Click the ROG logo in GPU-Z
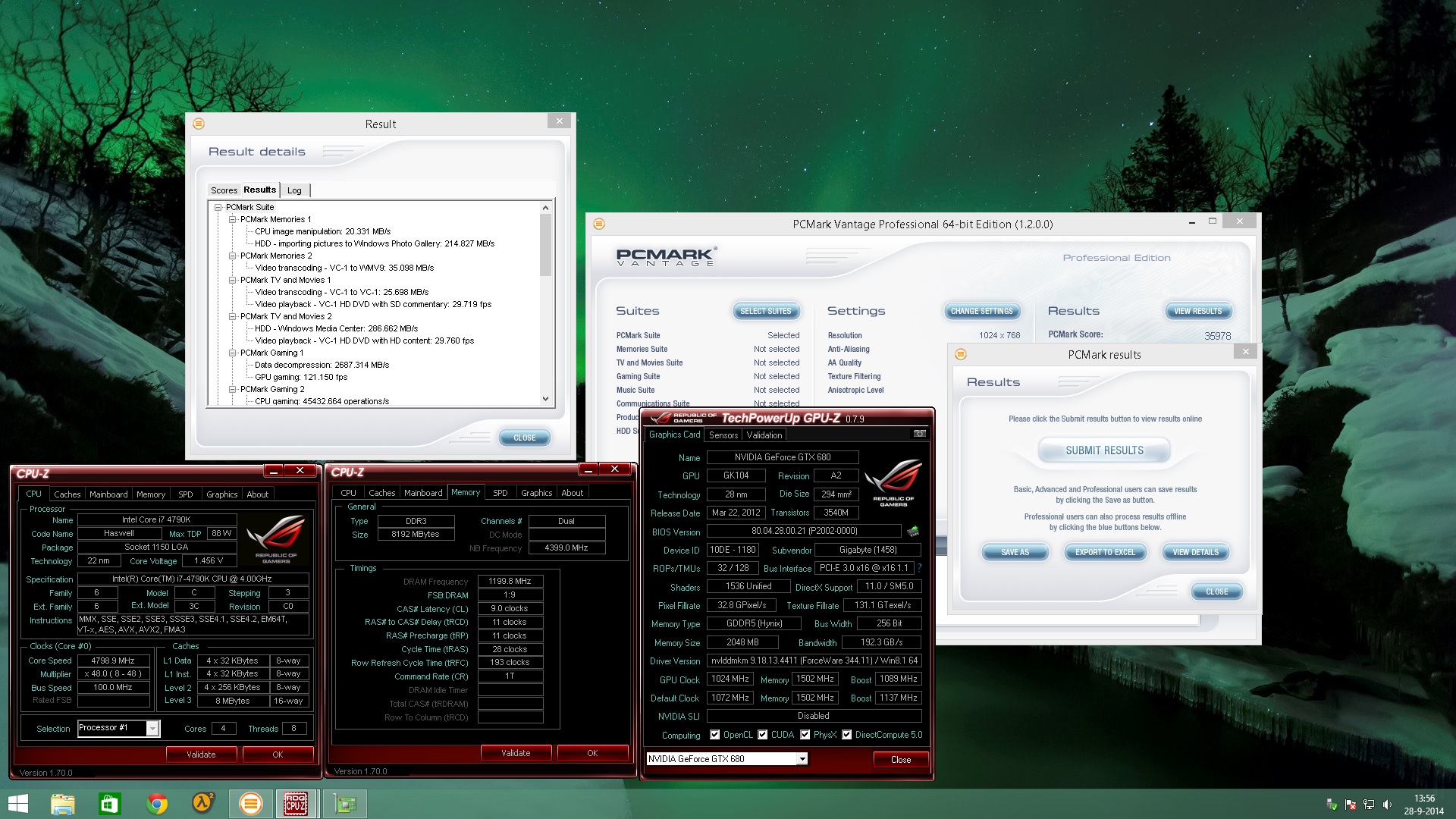This screenshot has height=819, width=1456. pyautogui.click(x=893, y=482)
